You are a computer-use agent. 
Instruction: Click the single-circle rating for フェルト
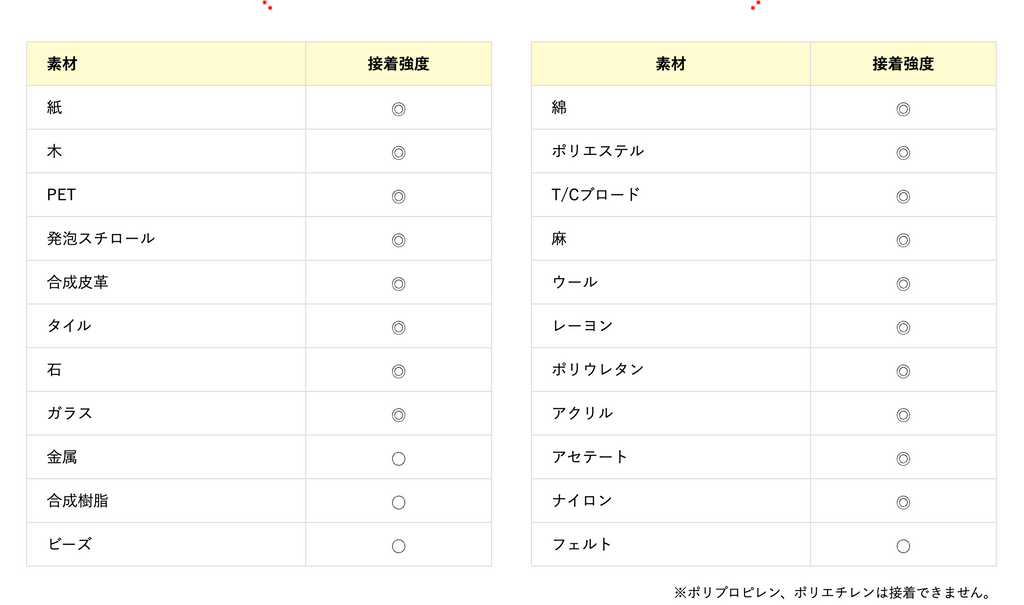click(903, 546)
